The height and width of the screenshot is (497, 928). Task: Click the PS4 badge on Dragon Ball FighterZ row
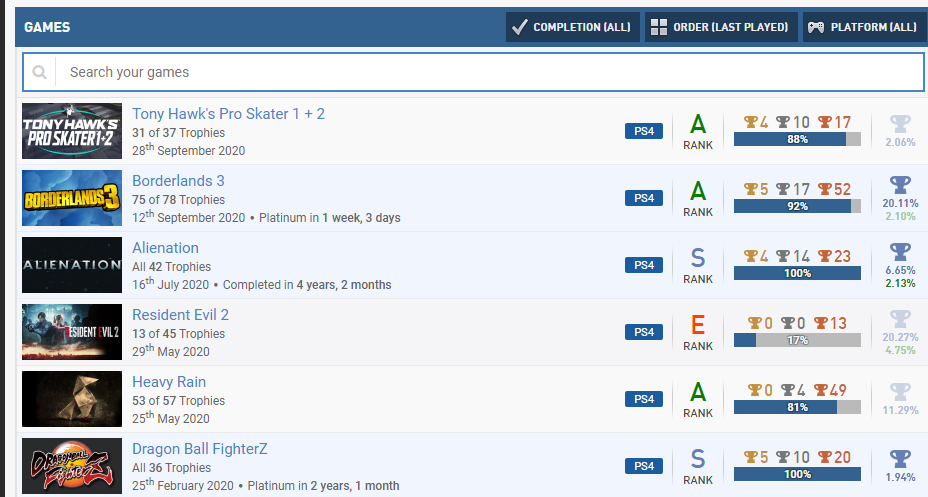tap(644, 465)
